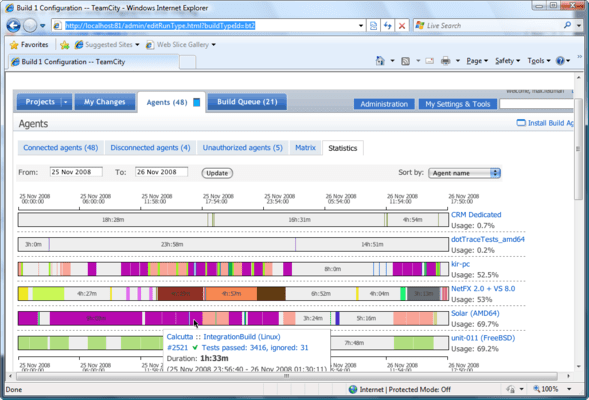Switch to the Matrix tab

[x=305, y=148]
